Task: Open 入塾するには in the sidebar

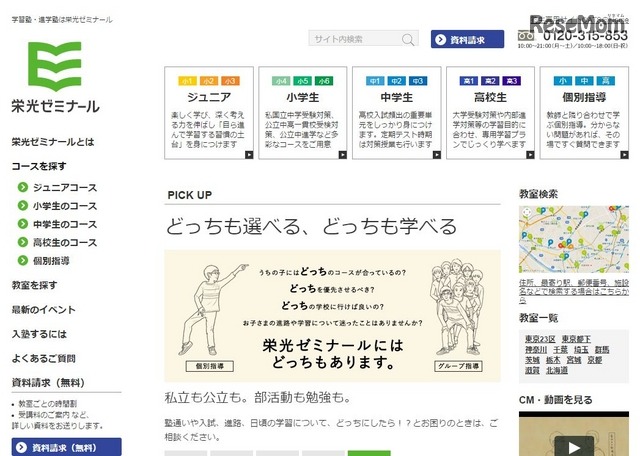Action: 39,334
